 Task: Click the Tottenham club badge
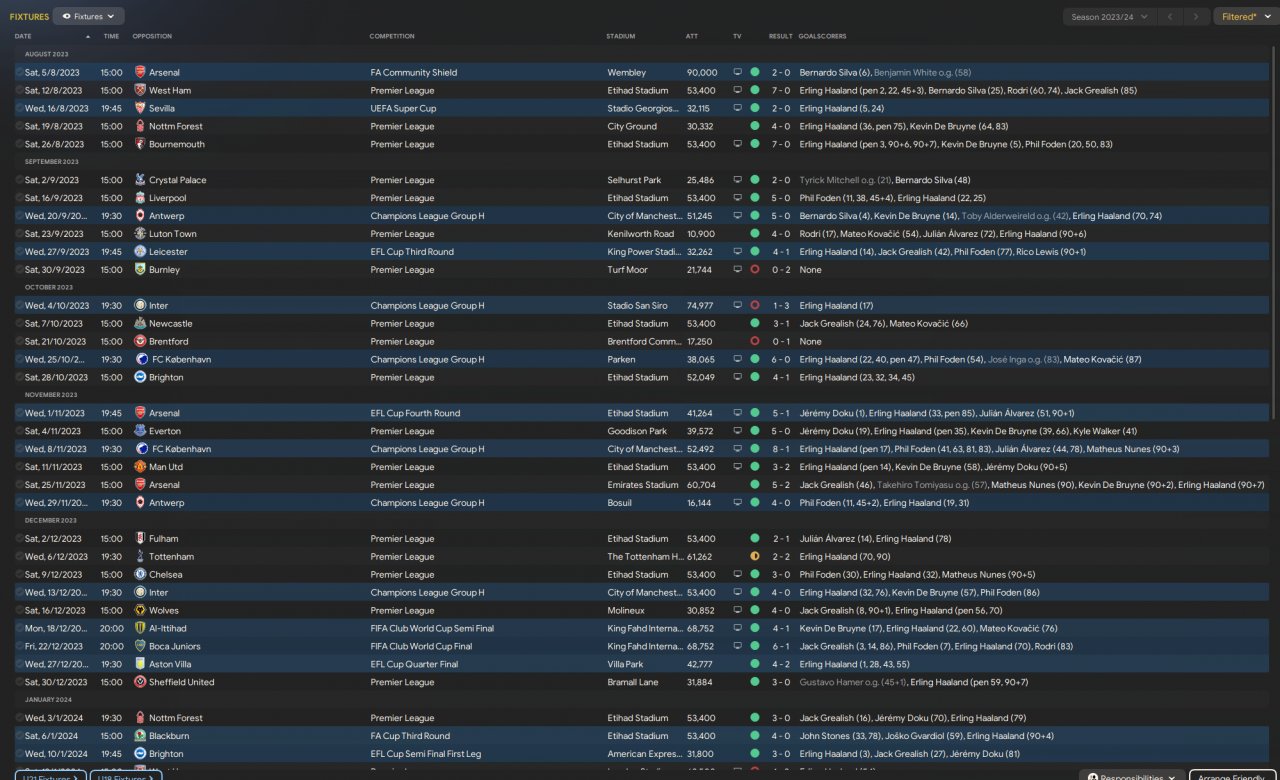pyautogui.click(x=140, y=558)
